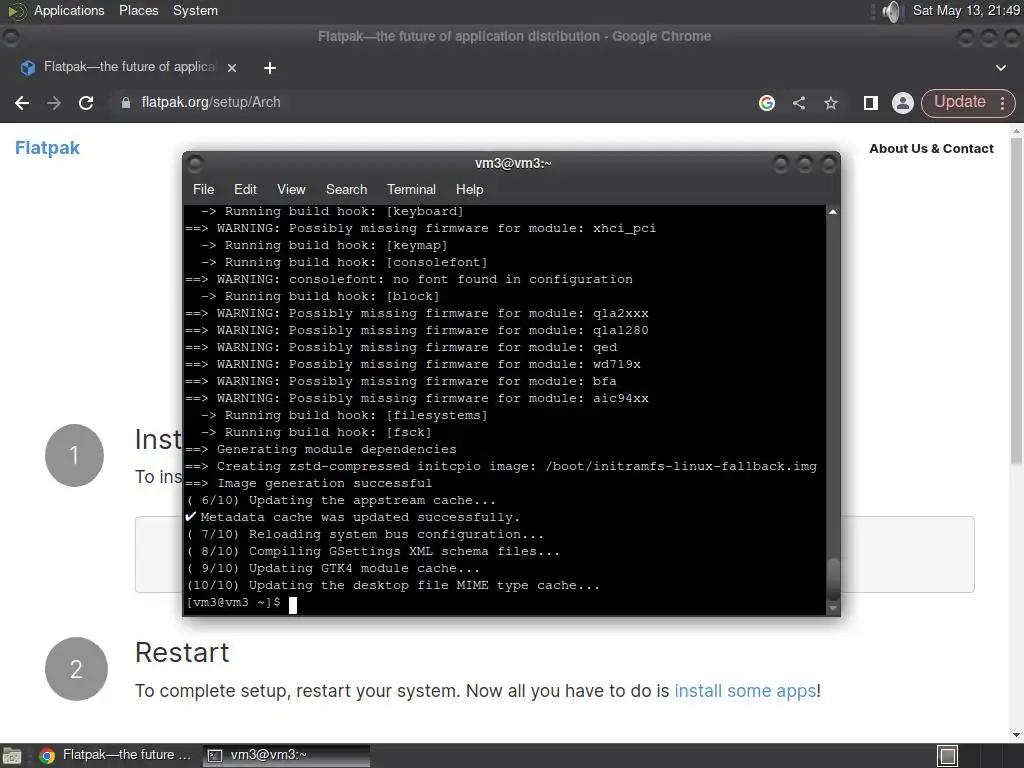Open the About Us & Contact link
This screenshot has width=1024, height=768.
pos(931,149)
